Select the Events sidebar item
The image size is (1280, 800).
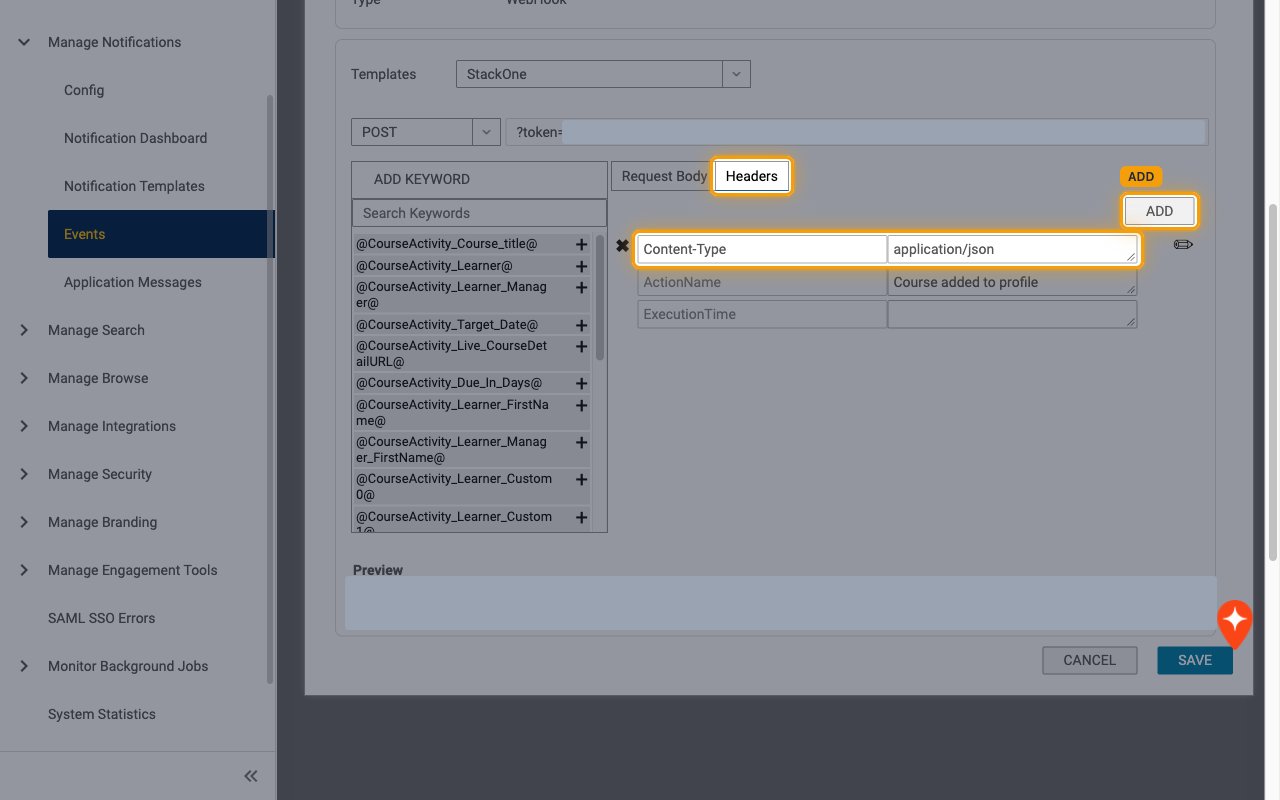pyautogui.click(x=160, y=234)
